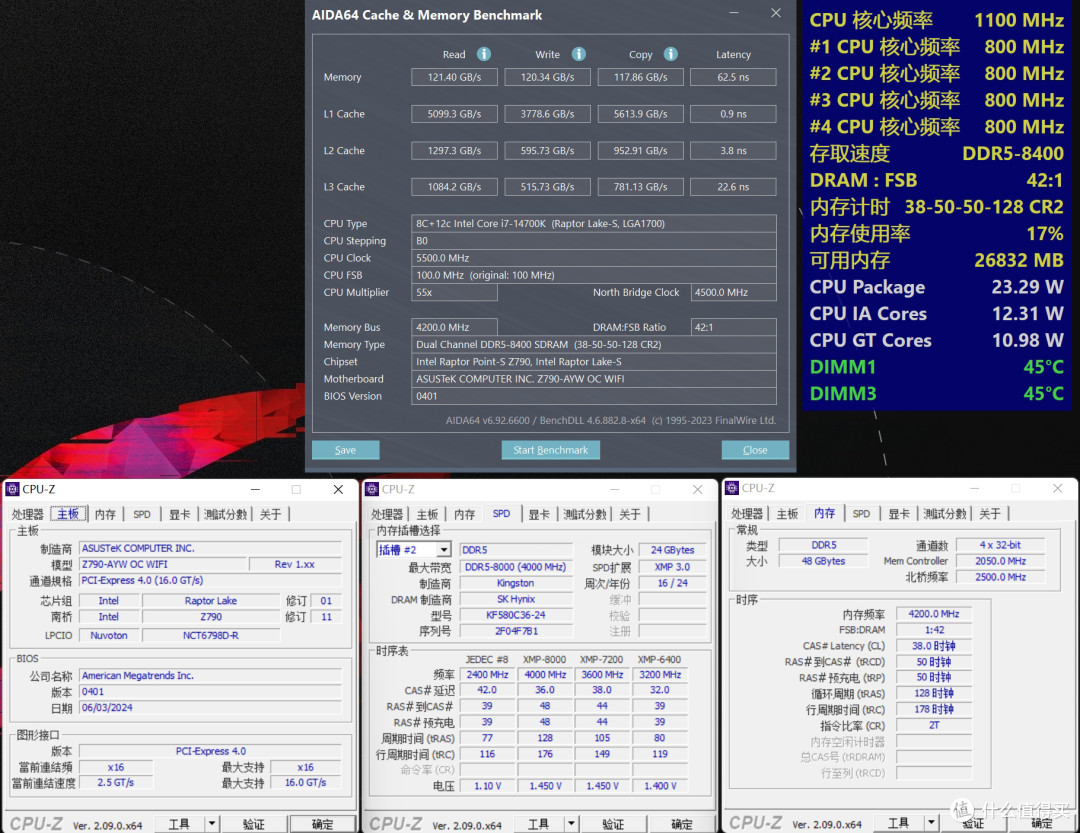
Task: Click Memory Latency value 62.5 ns
Action: pos(733,77)
